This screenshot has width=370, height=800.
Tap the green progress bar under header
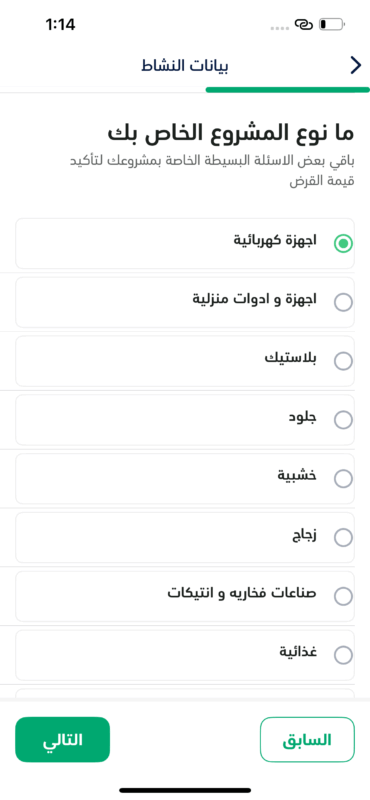coord(287,90)
